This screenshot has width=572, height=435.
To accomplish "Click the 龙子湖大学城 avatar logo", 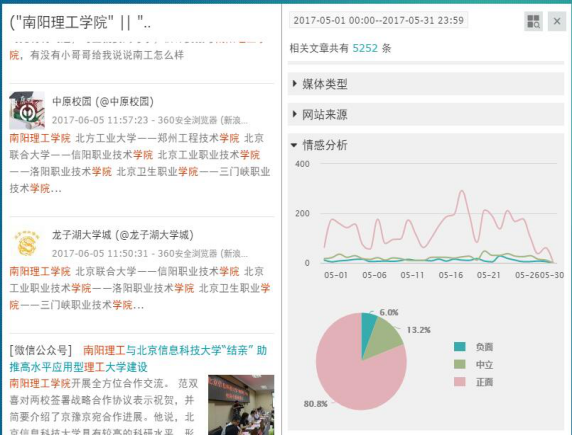I will point(27,243).
